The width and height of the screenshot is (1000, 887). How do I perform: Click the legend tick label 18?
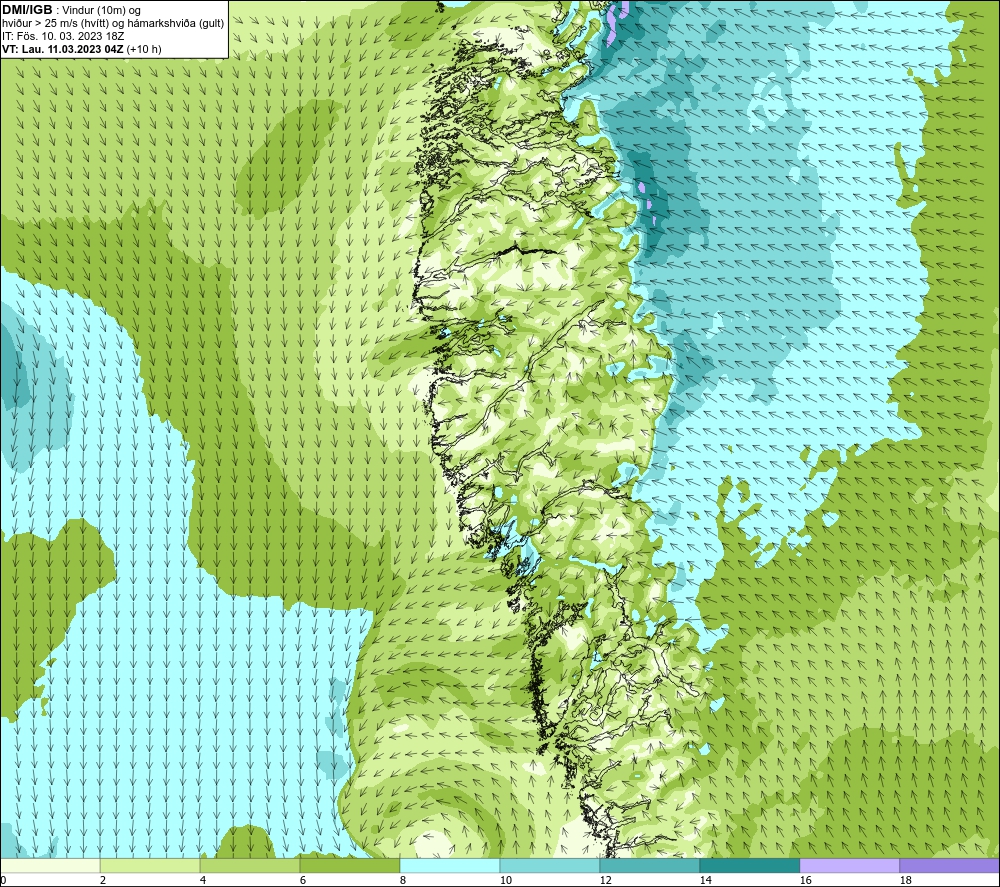pyautogui.click(x=905, y=881)
